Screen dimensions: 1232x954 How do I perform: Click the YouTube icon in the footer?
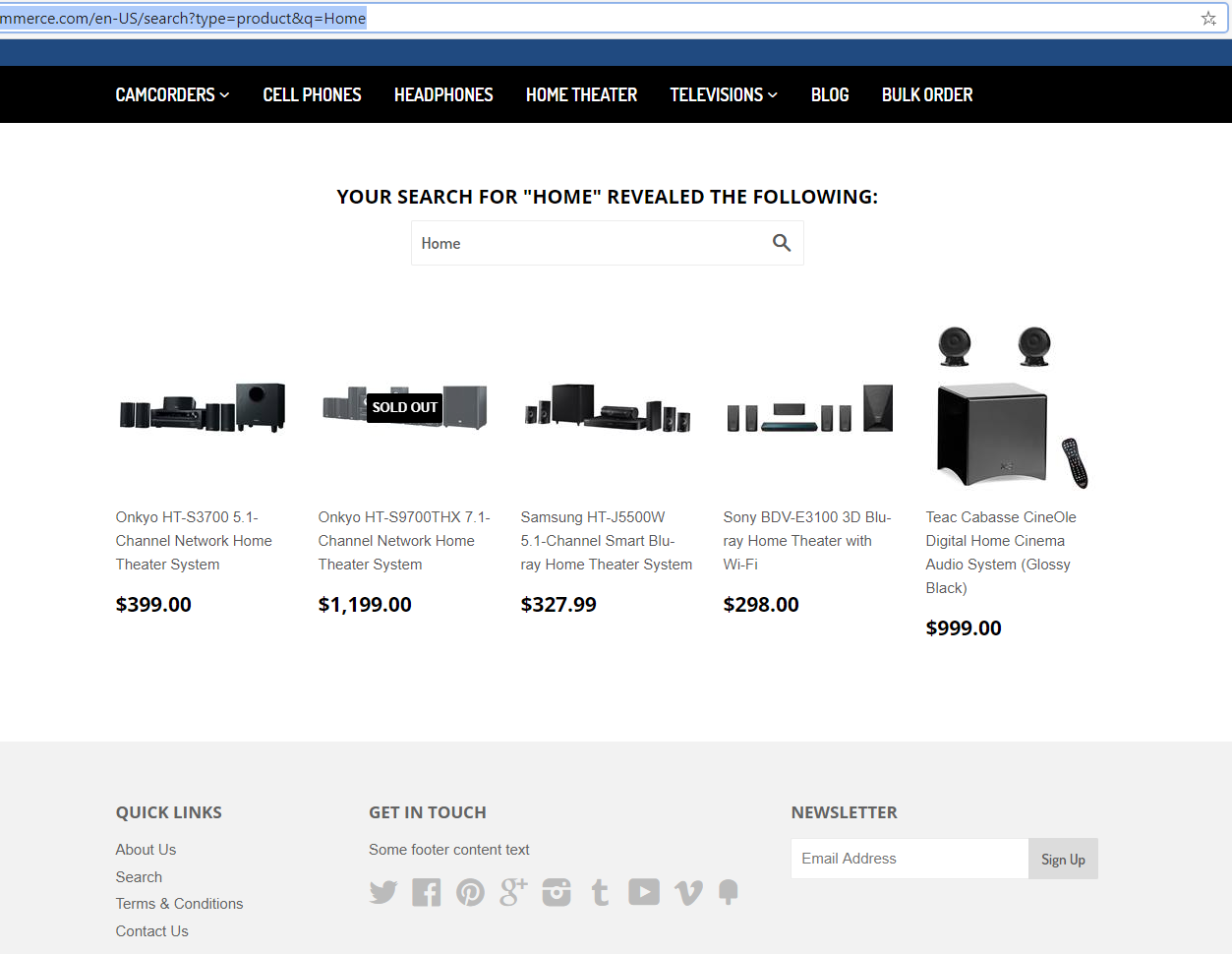pos(644,892)
